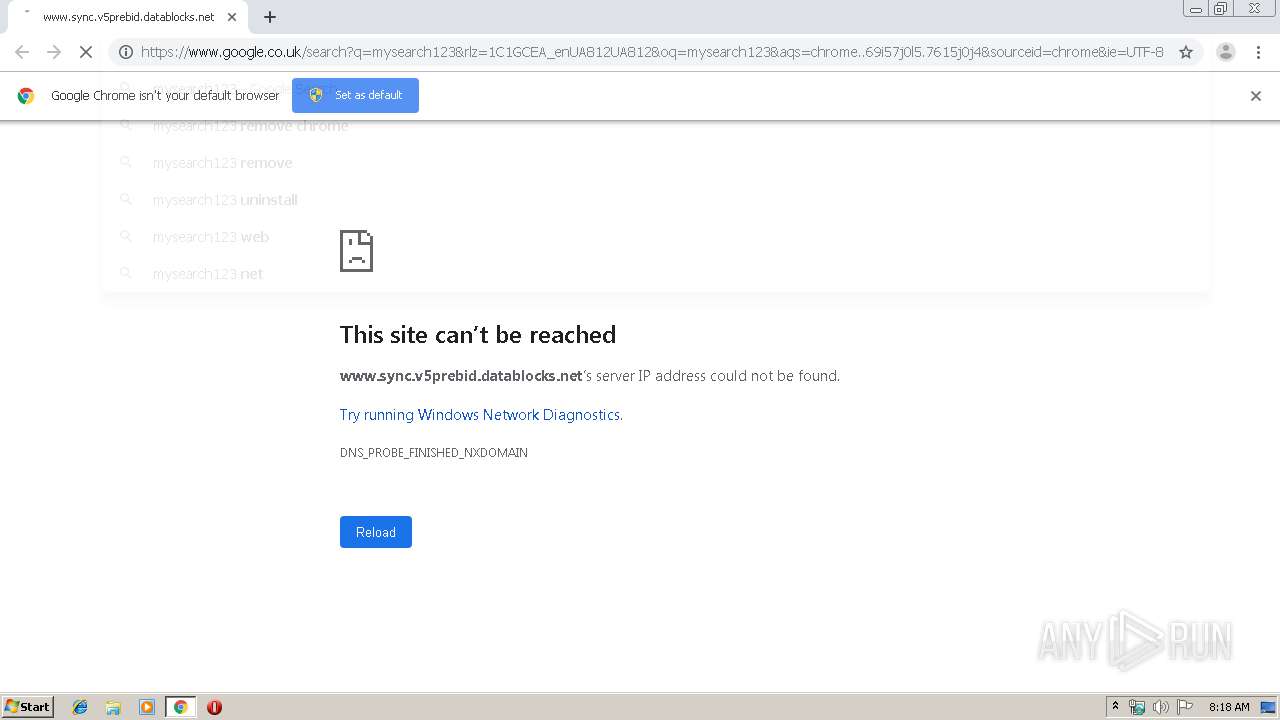Switch to Chrome in the taskbar

pyautogui.click(x=180, y=707)
